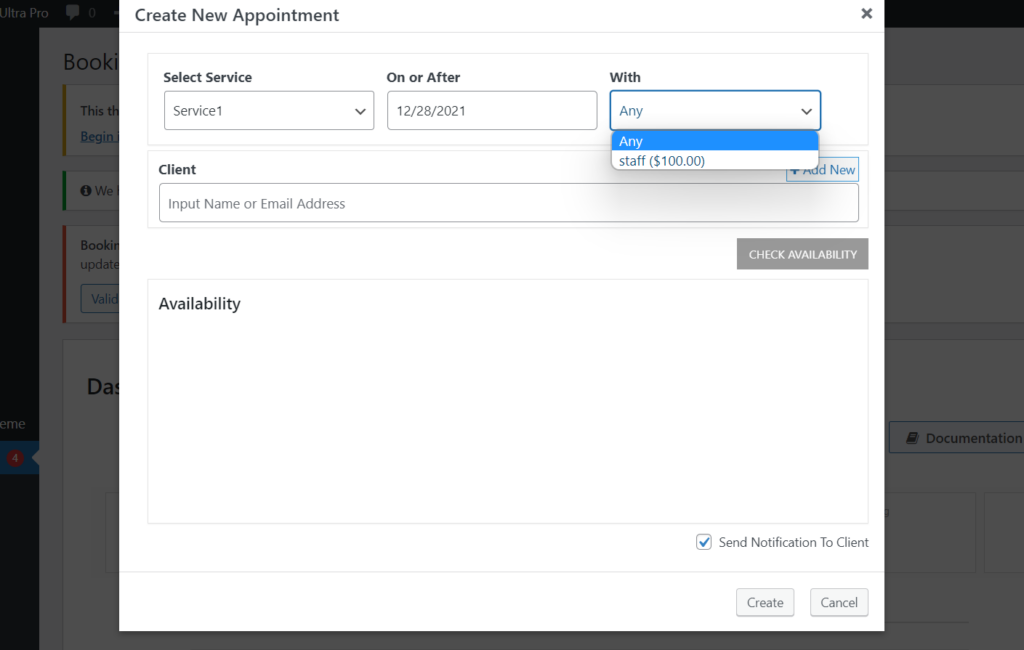1024x650 pixels.
Task: Click the book icon on the Documentation button
Action: 912,438
